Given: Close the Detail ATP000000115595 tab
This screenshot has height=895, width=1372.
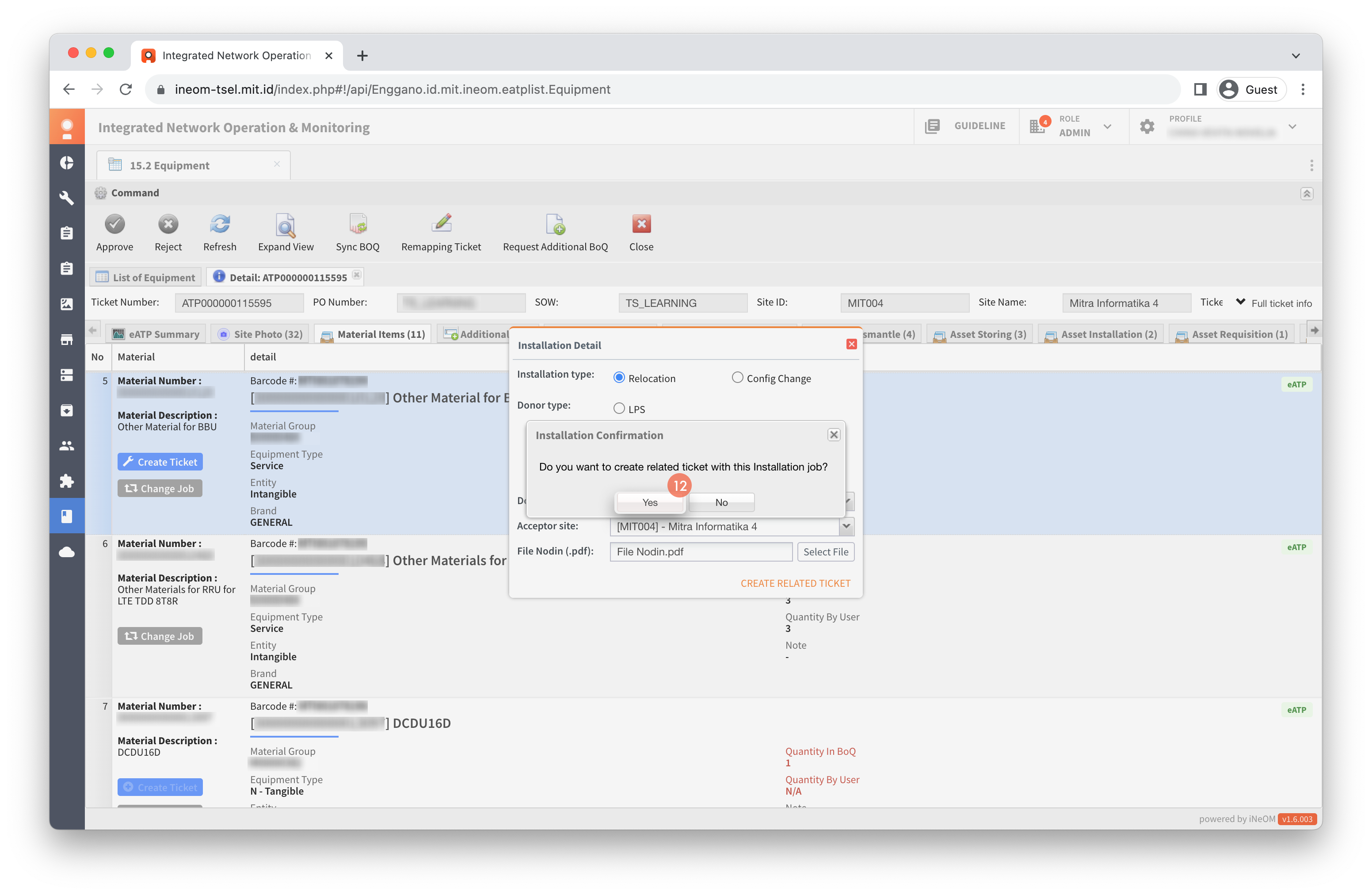Looking at the screenshot, I should 356,275.
